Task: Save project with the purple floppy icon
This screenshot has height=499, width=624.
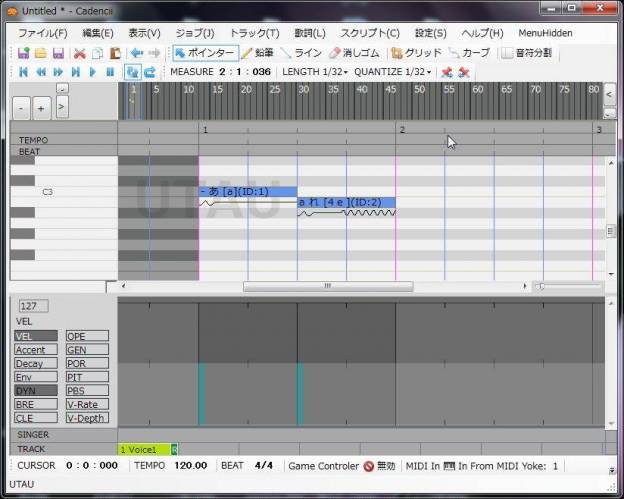Action: pos(58,53)
